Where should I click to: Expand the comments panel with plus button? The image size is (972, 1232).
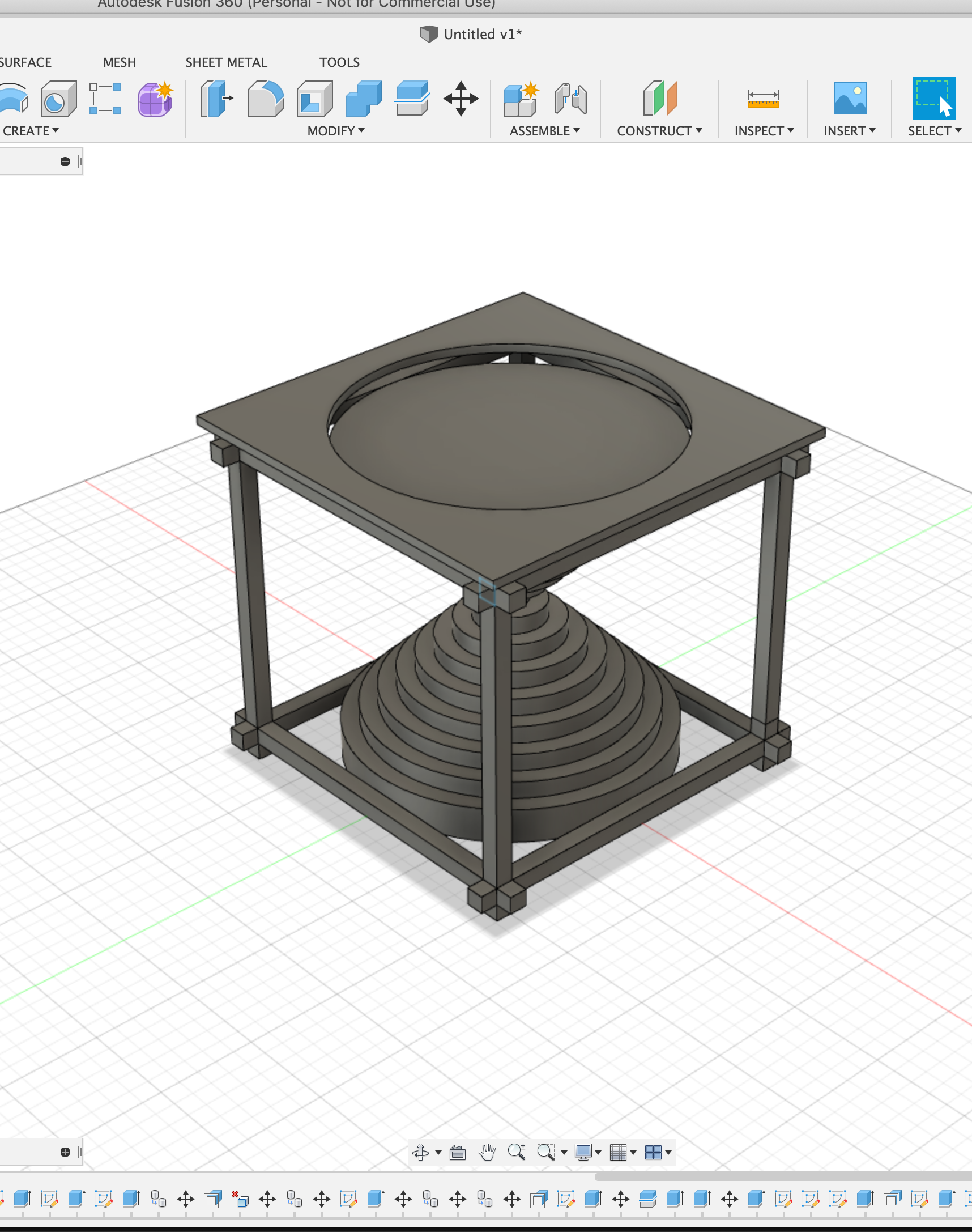coord(65,1152)
